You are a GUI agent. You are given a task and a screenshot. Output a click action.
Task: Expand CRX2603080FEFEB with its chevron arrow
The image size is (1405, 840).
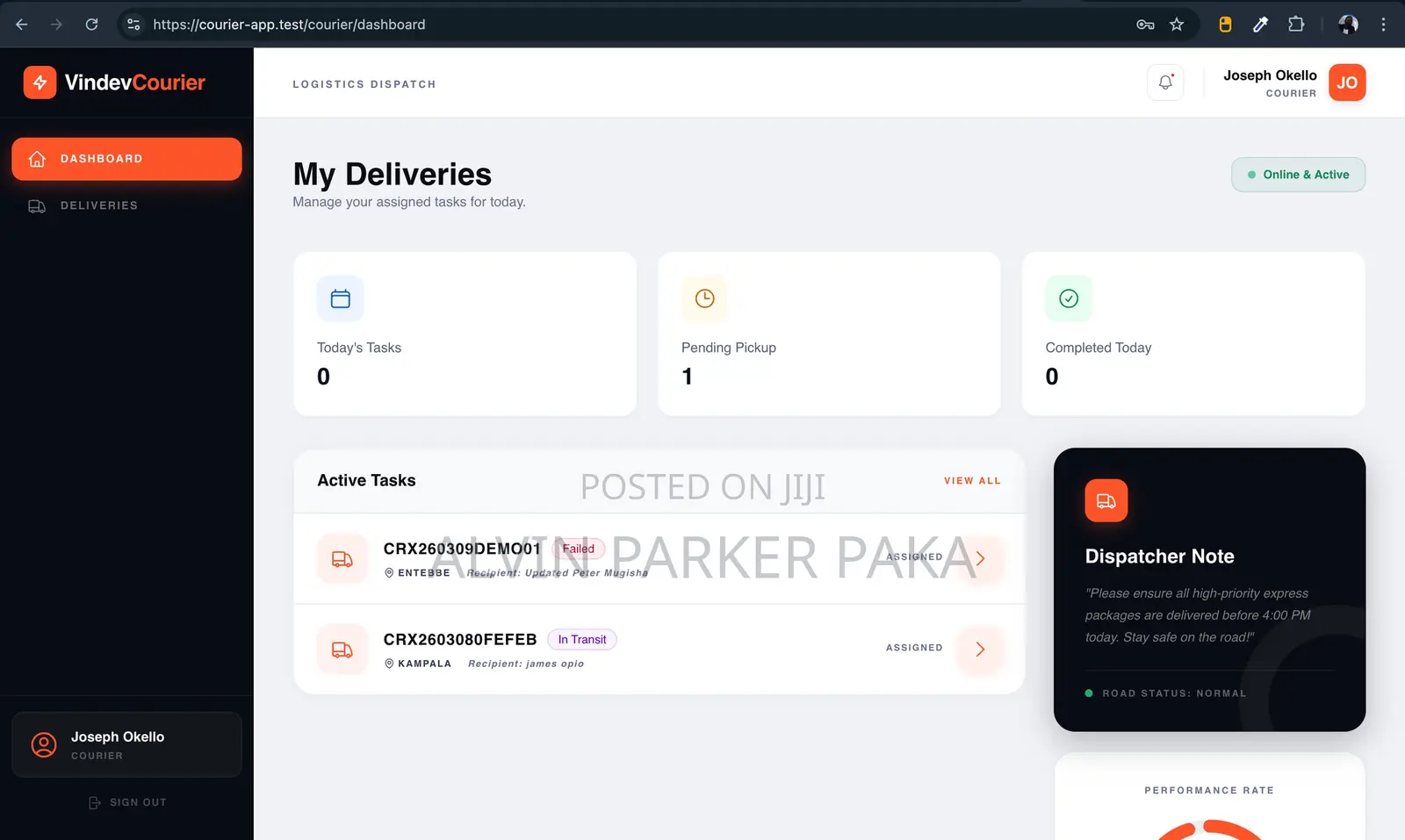point(980,650)
